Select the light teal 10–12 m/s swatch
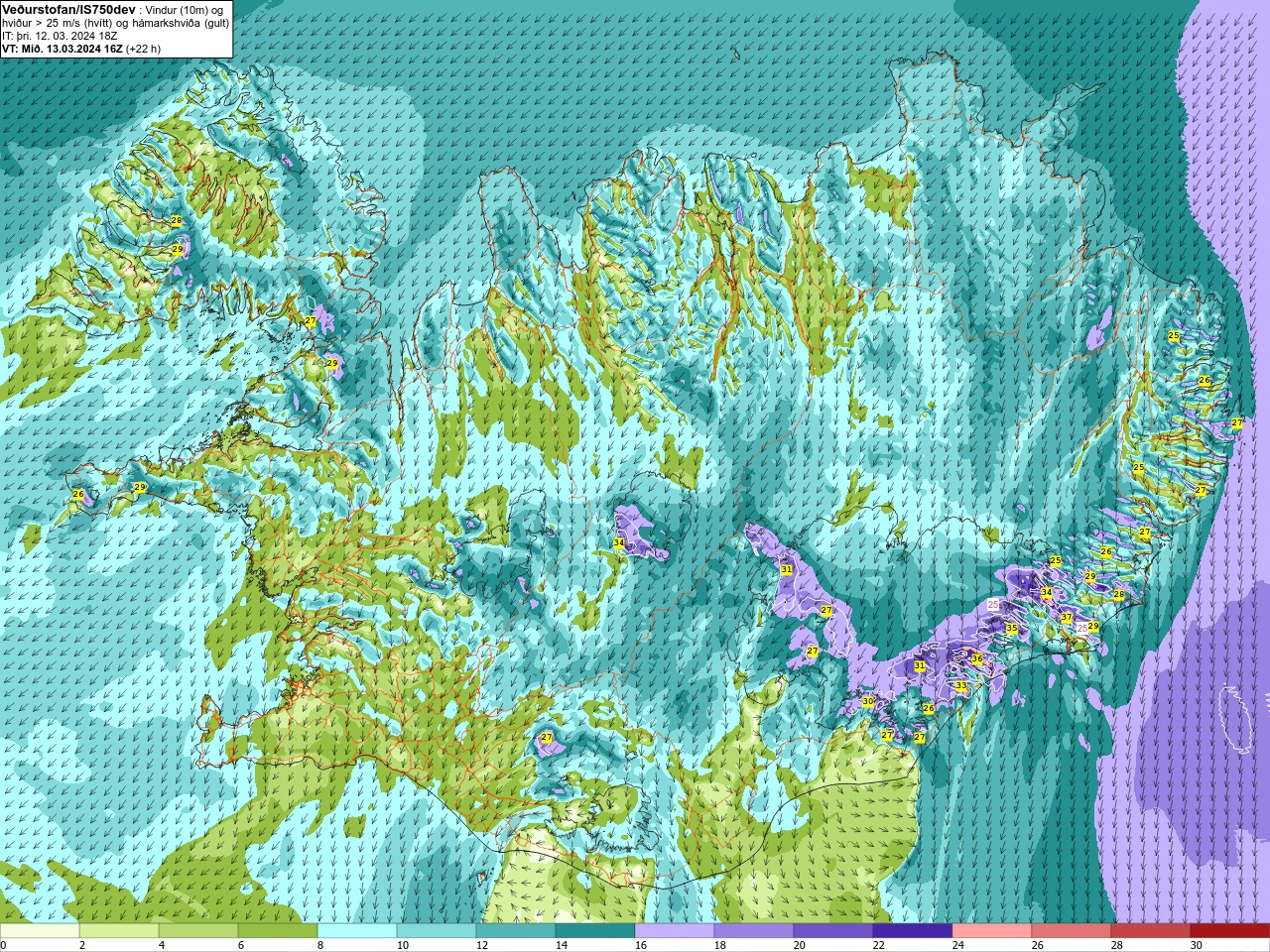Screen dimensions: 1270x952 (437, 931)
